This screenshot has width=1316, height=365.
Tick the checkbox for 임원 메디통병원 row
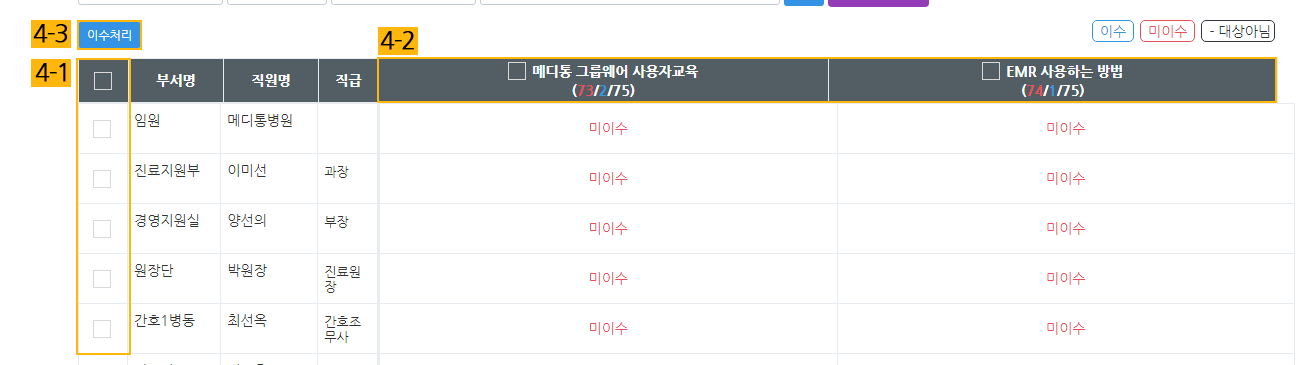click(x=102, y=129)
